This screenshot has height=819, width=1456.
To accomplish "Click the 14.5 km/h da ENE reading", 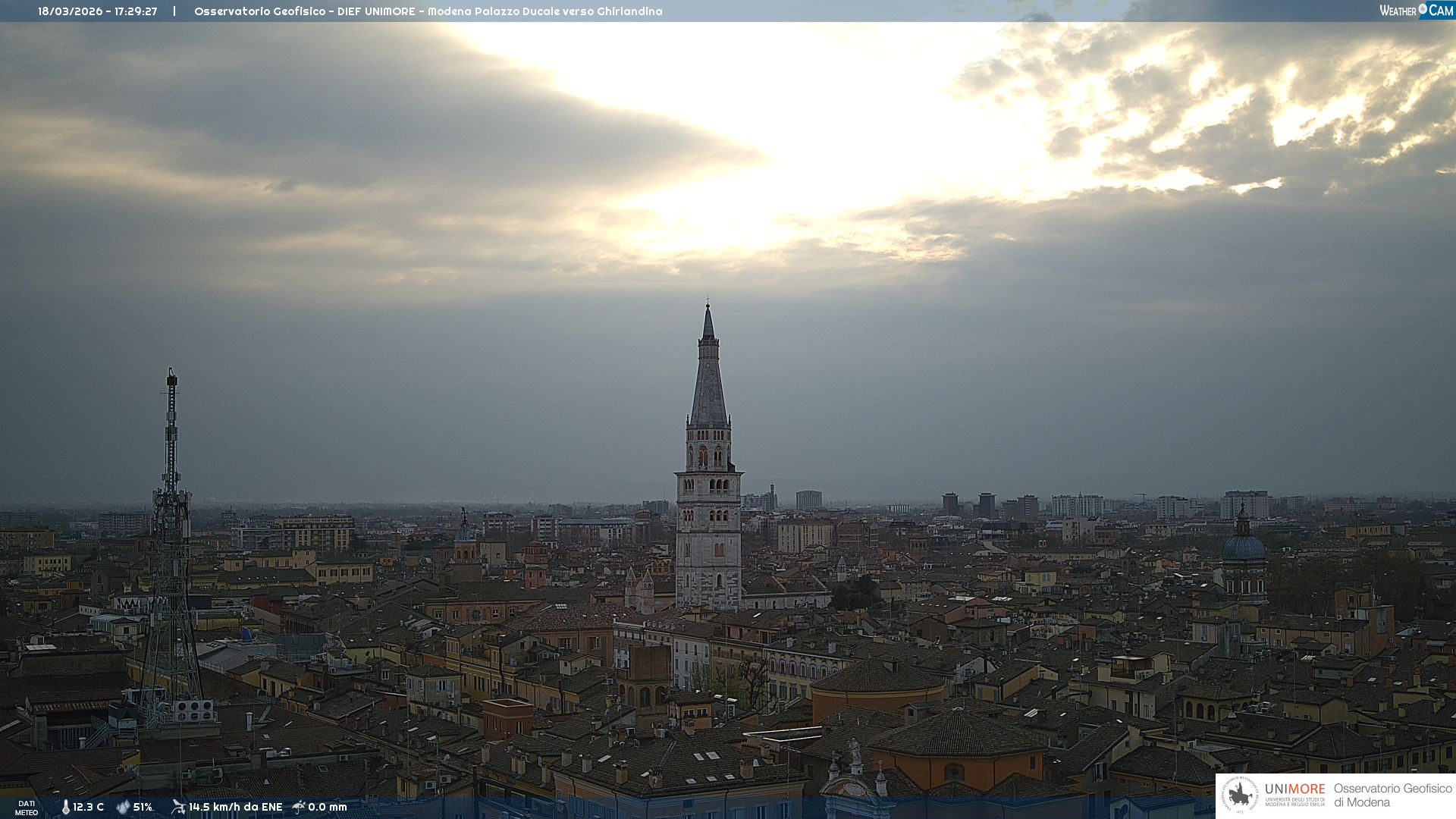I will 235,808.
